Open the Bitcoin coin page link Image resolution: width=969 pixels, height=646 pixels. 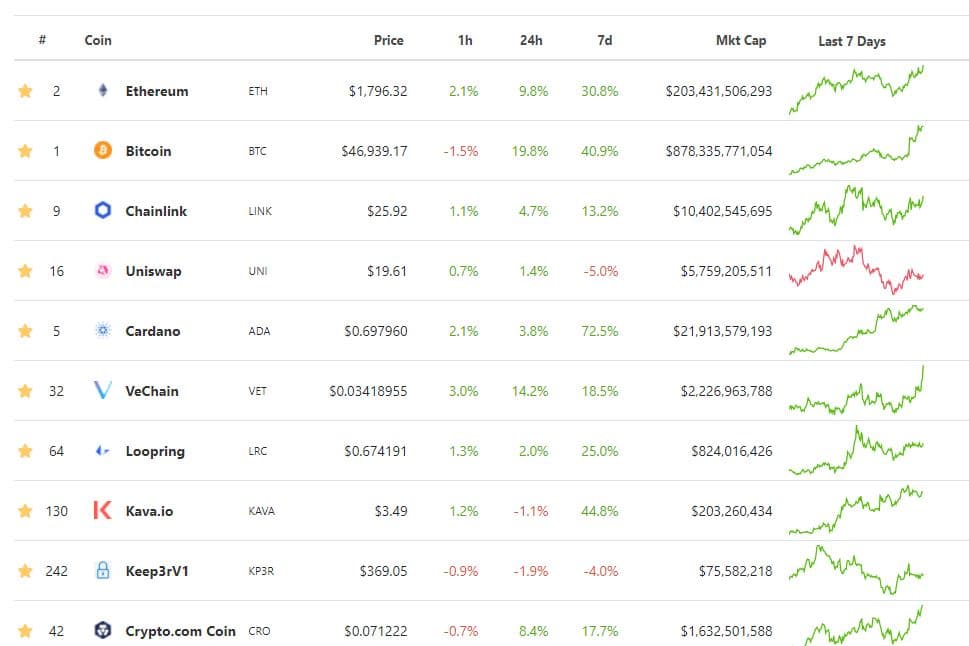(x=148, y=151)
